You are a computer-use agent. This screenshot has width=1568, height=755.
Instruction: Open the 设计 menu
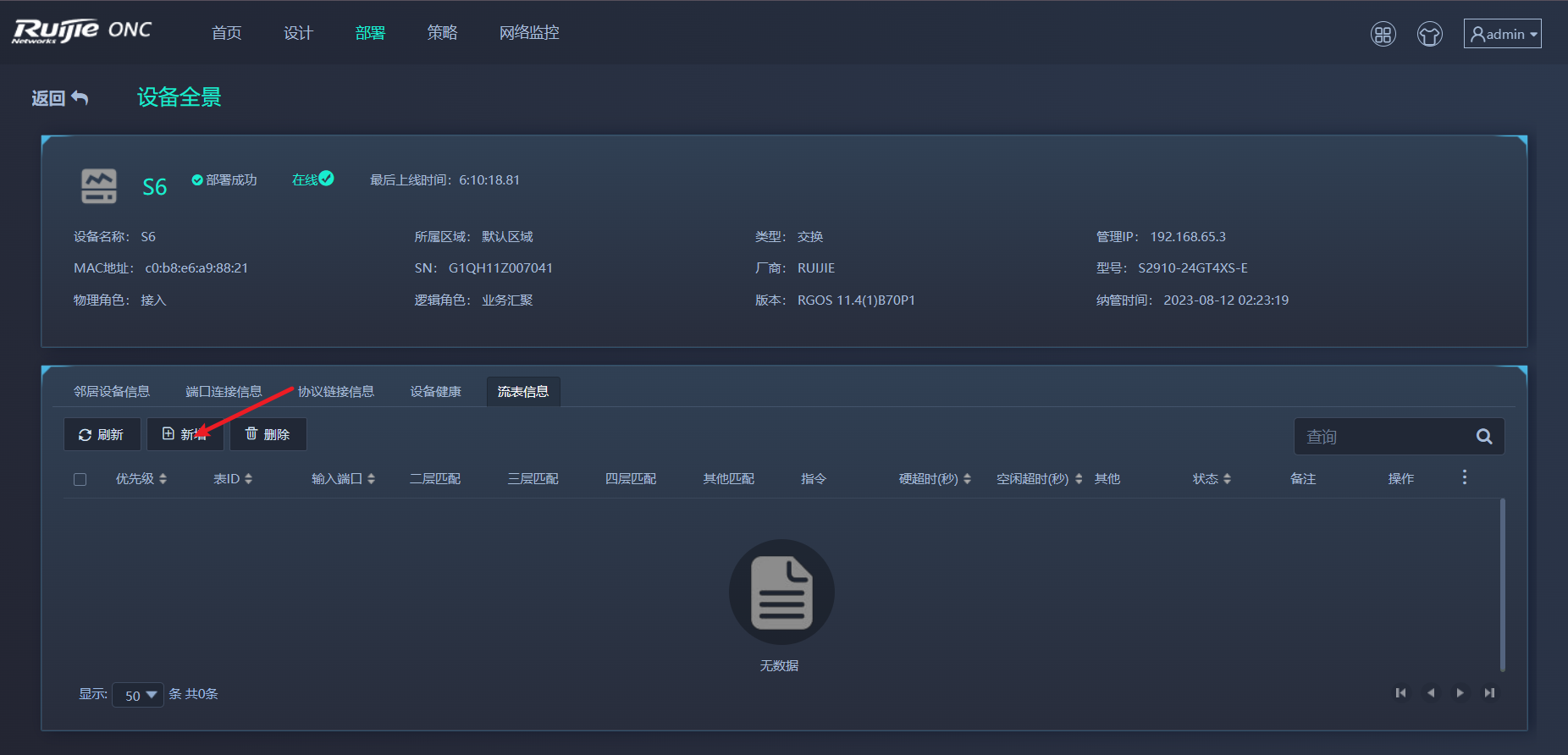(x=299, y=33)
